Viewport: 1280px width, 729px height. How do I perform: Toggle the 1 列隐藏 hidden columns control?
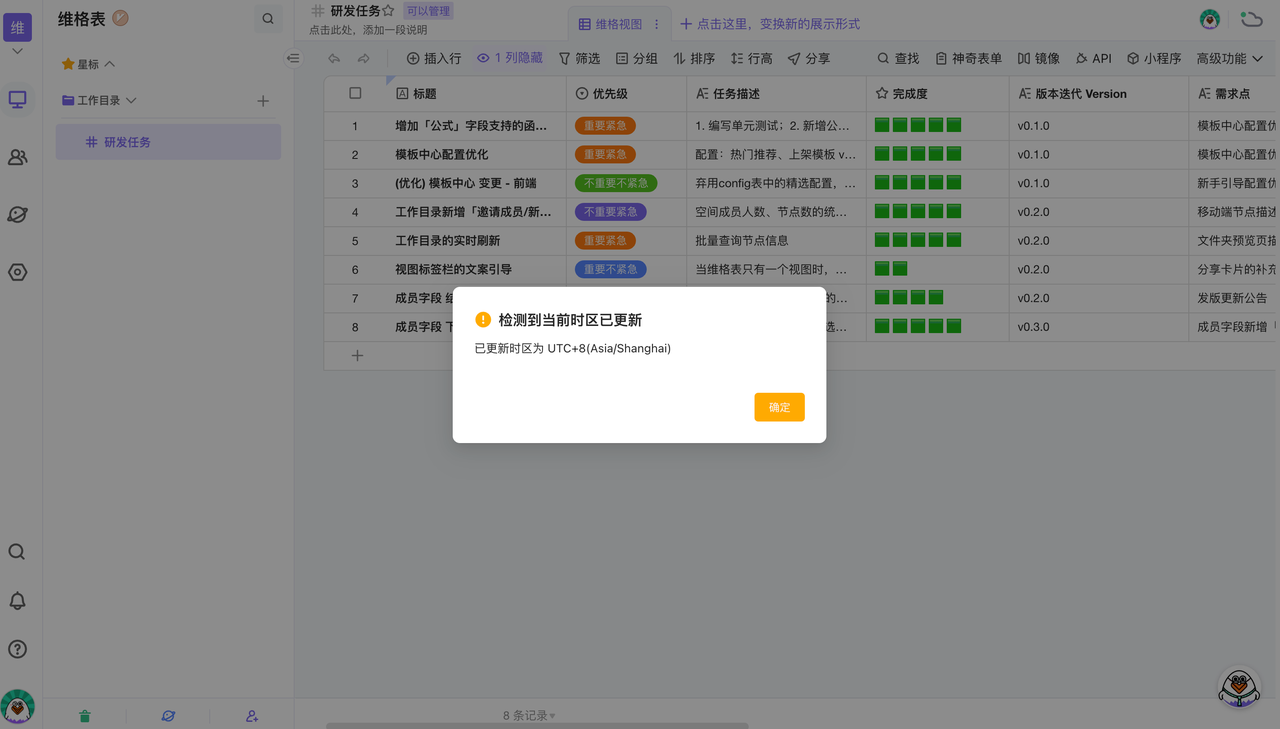(x=510, y=58)
